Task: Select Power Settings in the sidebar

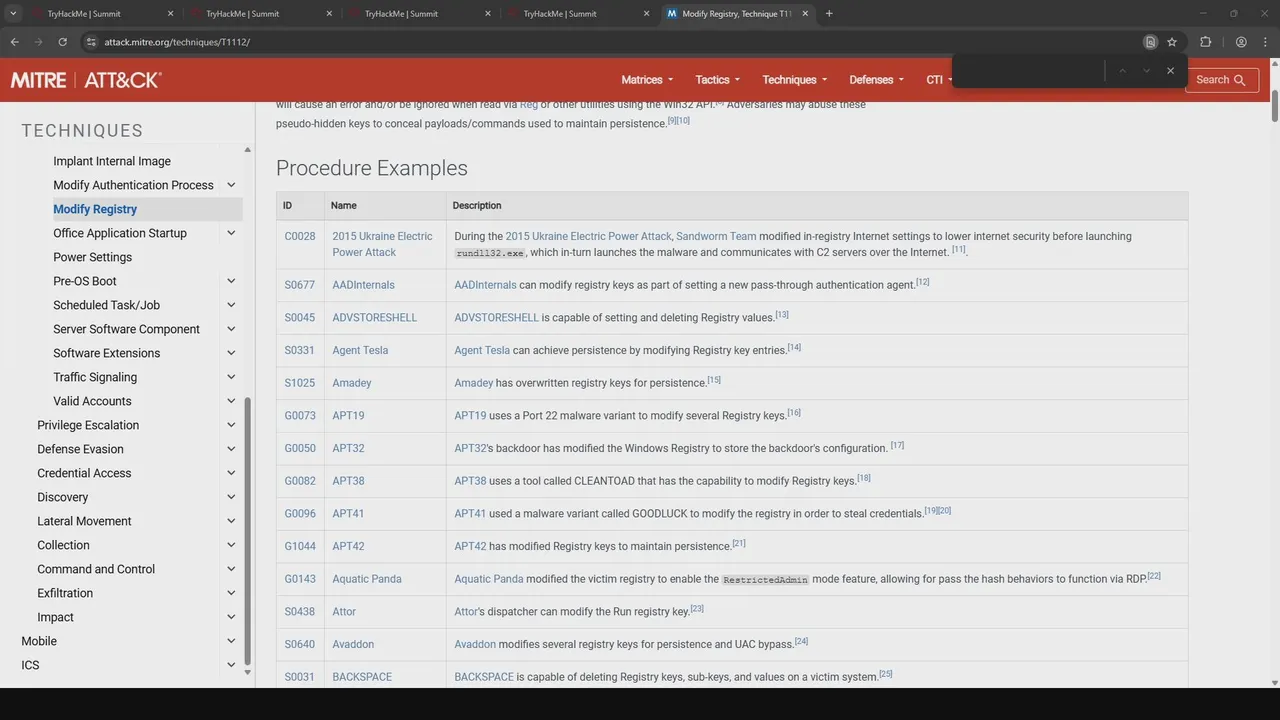Action: [92, 257]
